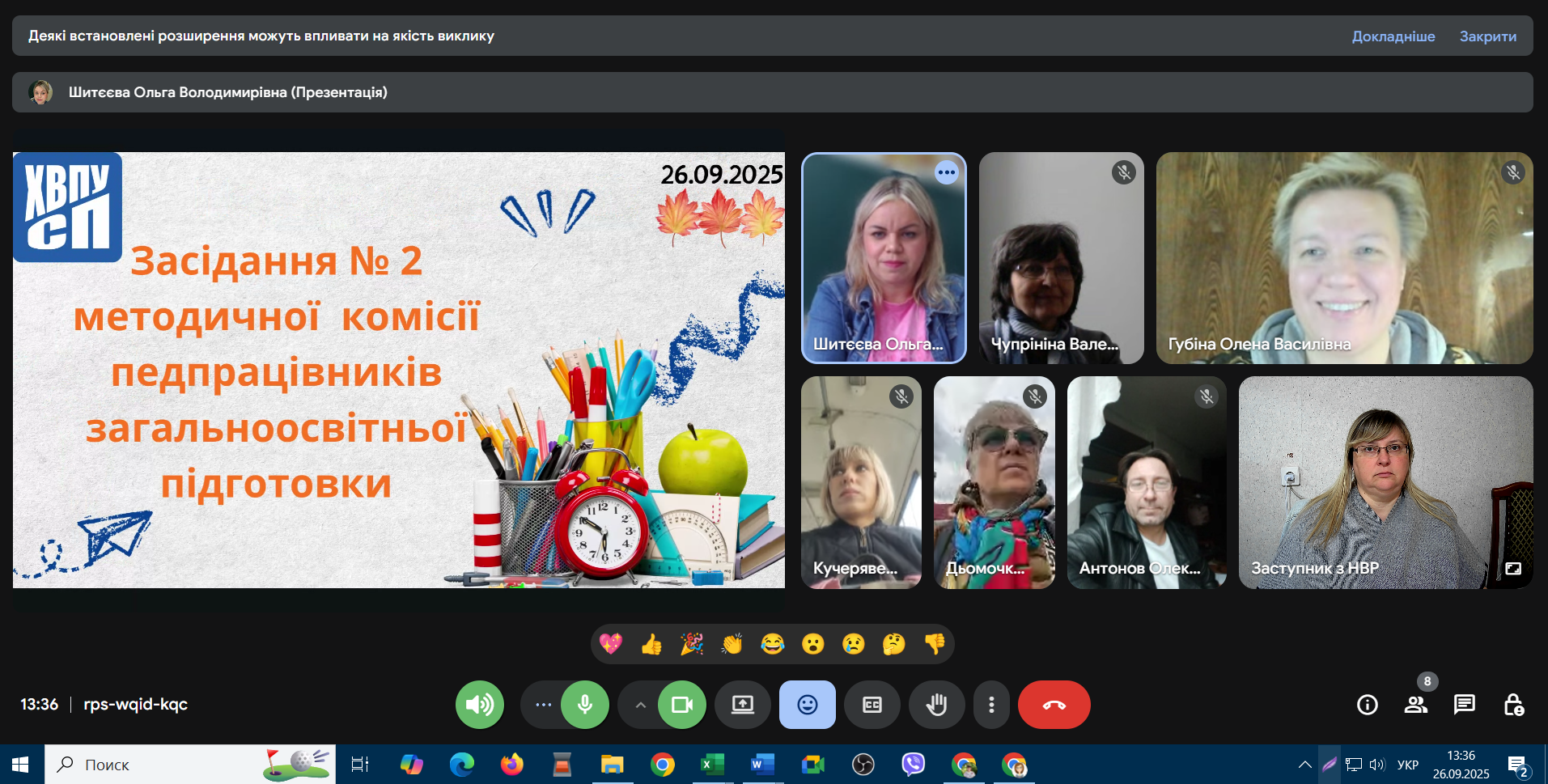Open Viber from the taskbar
1548x784 pixels.
point(913,765)
